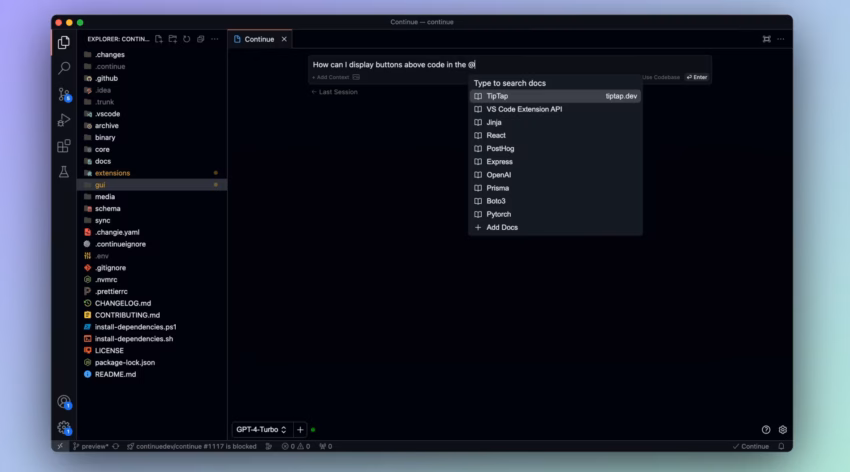The width and height of the screenshot is (850, 472).
Task: Switch to the Continue tab
Action: click(259, 39)
